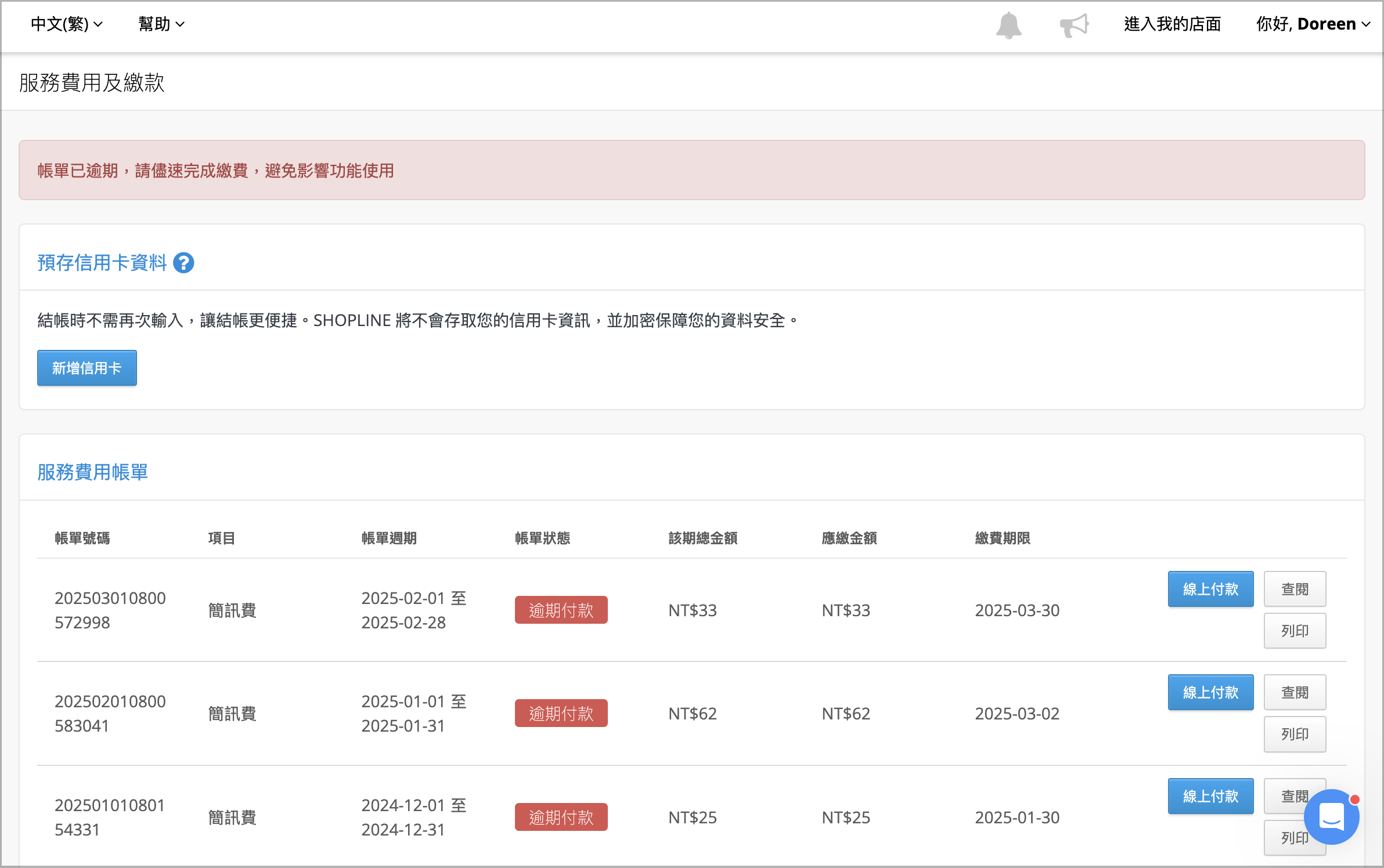Click 查閱 for the NT$33 bill
1384x868 pixels.
[x=1295, y=589]
